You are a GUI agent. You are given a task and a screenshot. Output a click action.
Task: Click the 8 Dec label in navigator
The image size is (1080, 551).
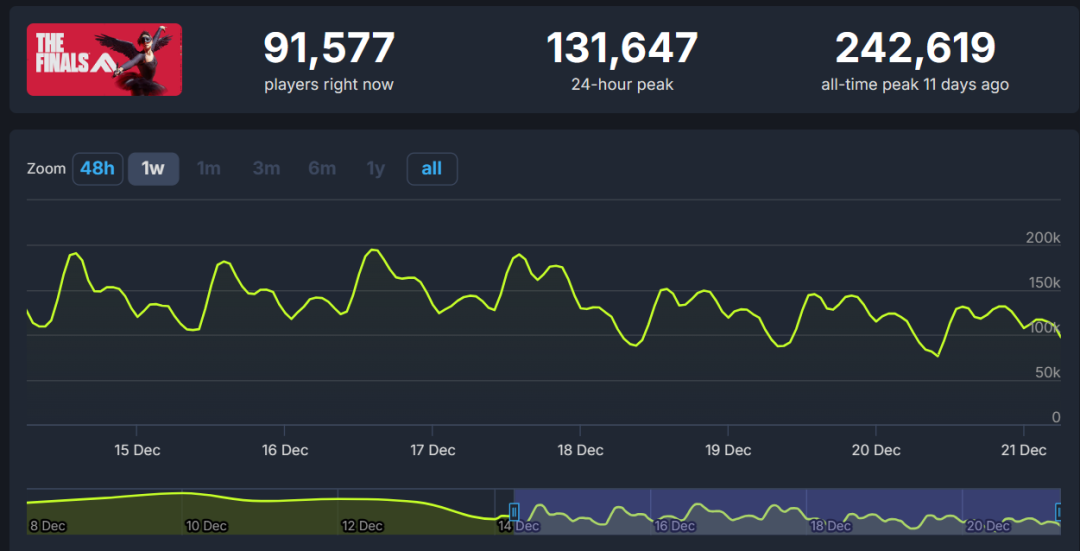[x=48, y=526]
